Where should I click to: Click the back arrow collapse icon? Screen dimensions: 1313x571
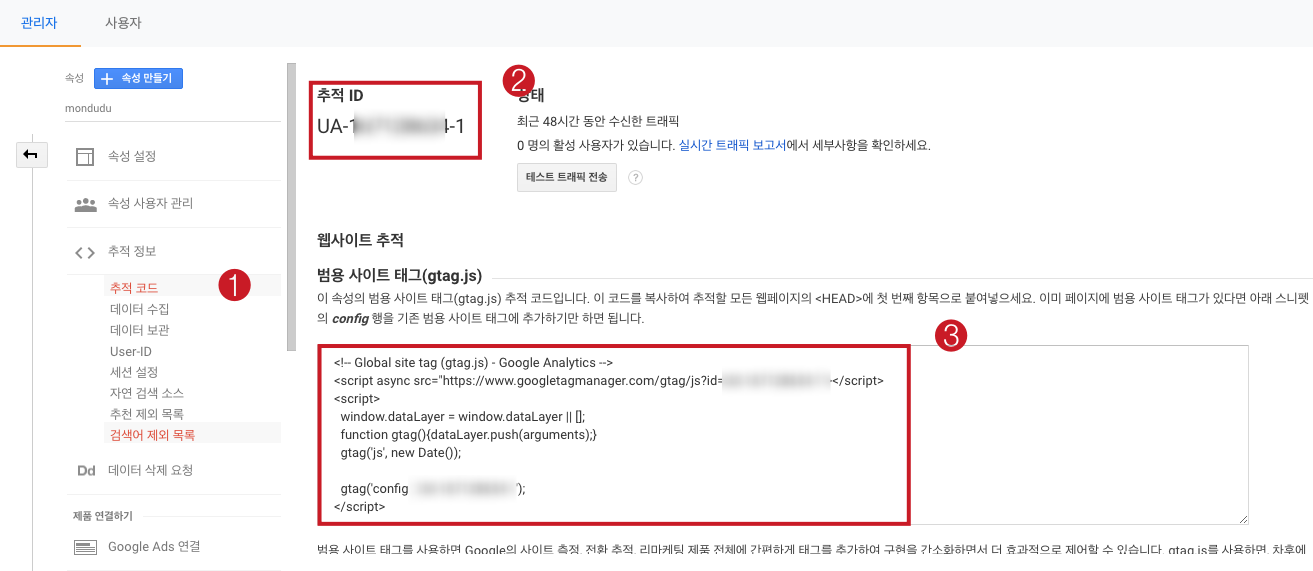click(x=30, y=154)
